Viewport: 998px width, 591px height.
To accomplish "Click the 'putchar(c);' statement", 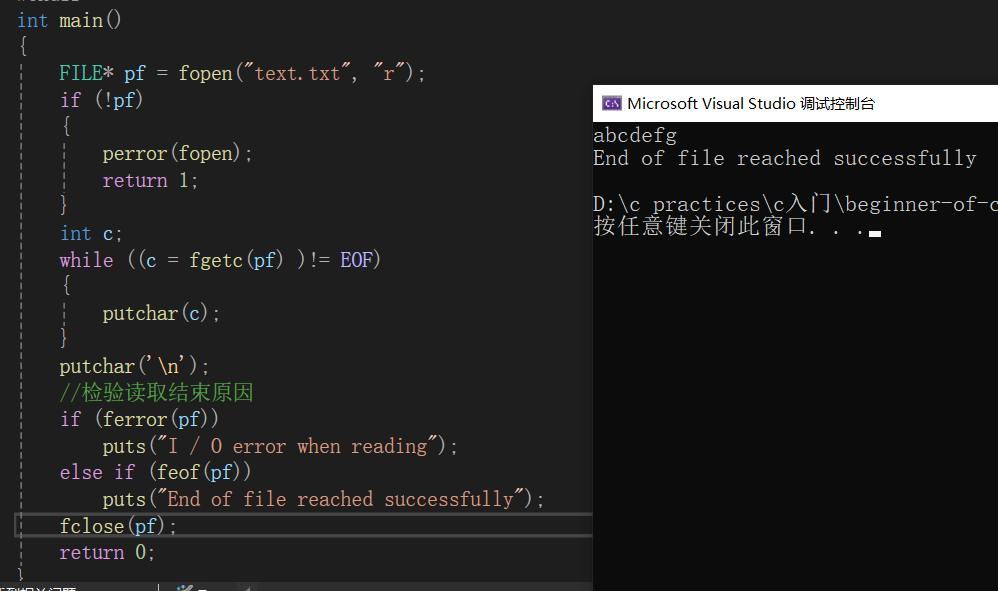I will [161, 314].
